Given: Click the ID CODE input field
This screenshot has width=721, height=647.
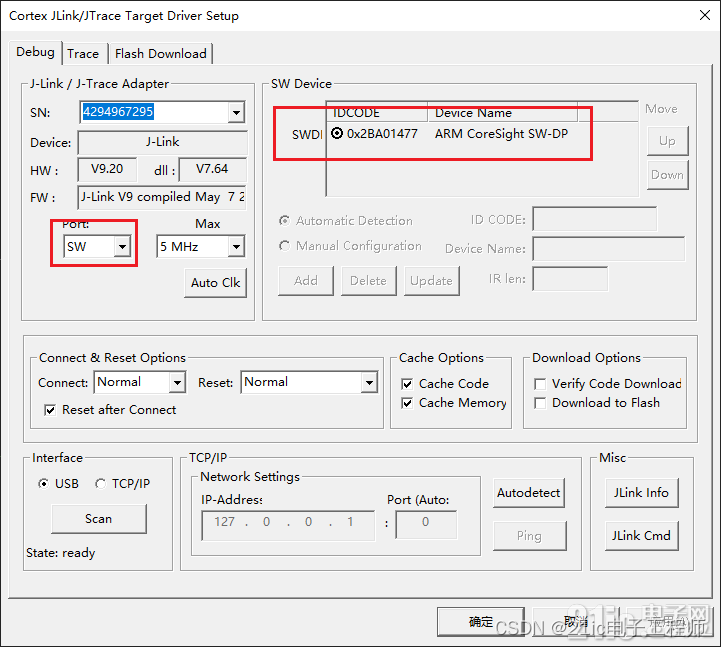Looking at the screenshot, I should pos(595,219).
